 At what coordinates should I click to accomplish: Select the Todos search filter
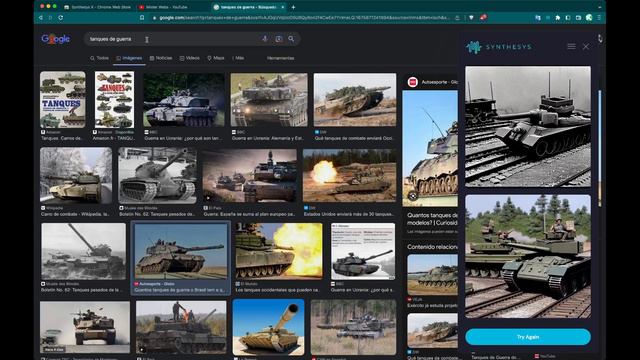[99, 58]
